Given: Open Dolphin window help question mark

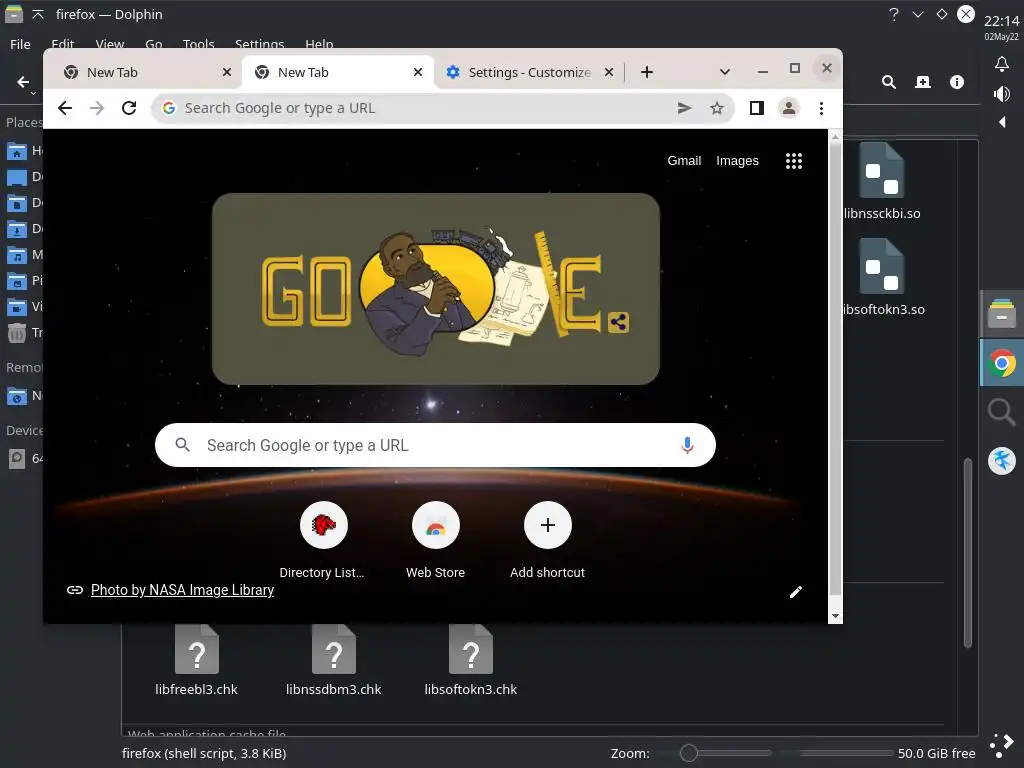Looking at the screenshot, I should pos(894,14).
